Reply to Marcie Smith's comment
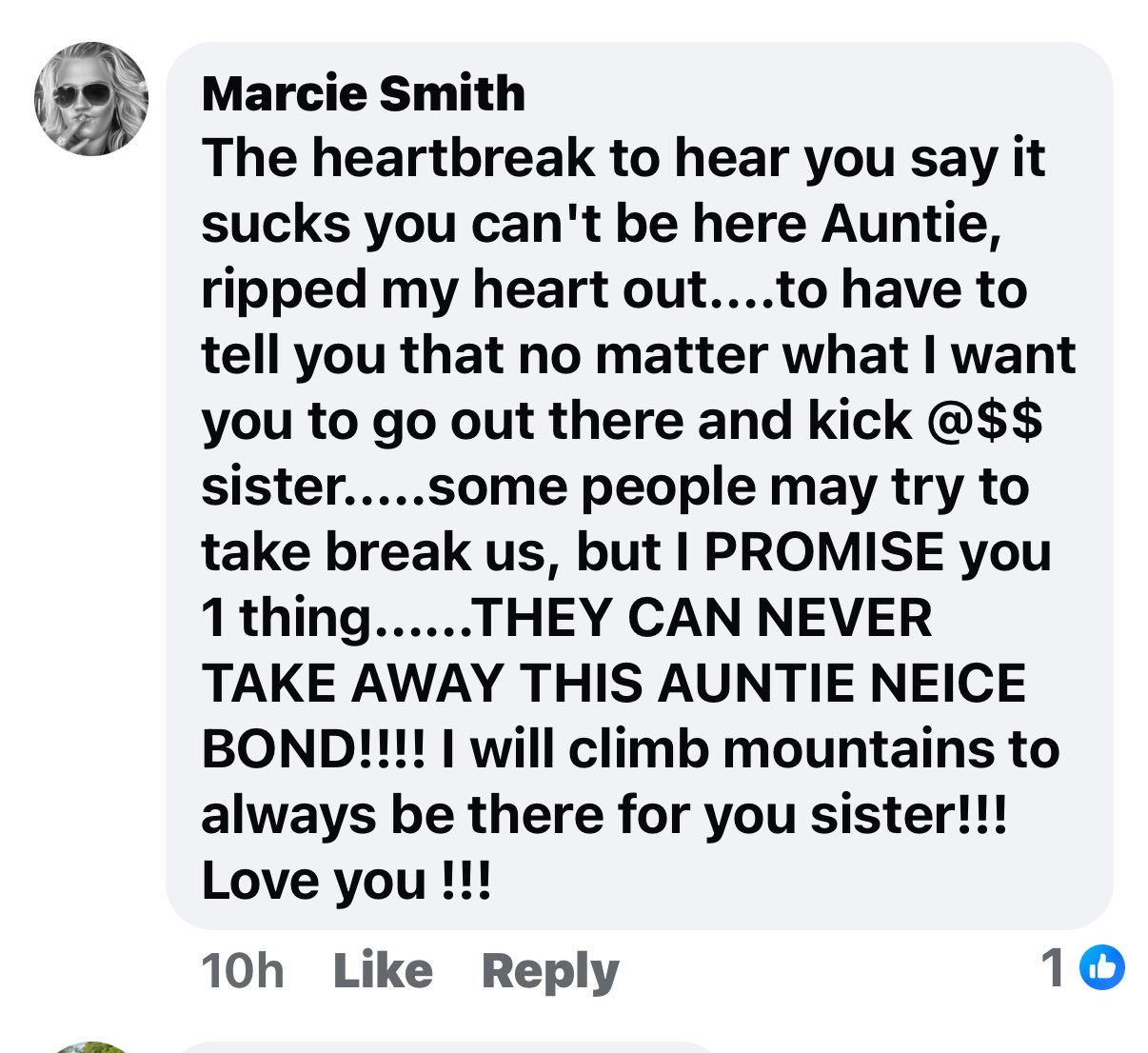 tap(550, 972)
